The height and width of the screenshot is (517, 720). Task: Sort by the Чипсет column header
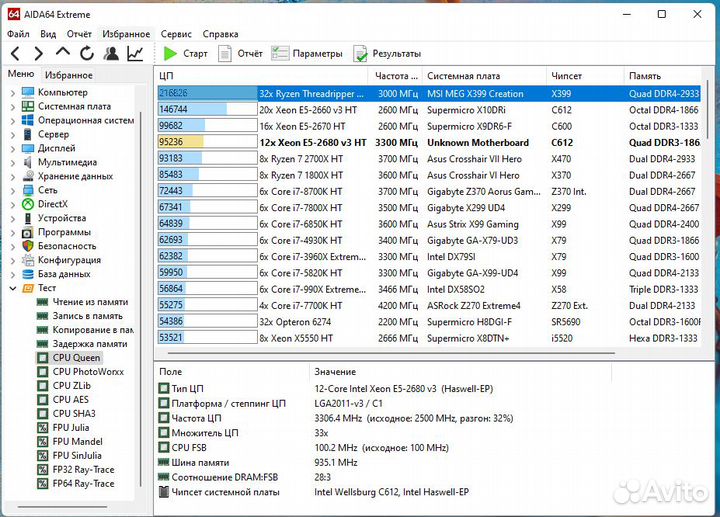tap(585, 76)
